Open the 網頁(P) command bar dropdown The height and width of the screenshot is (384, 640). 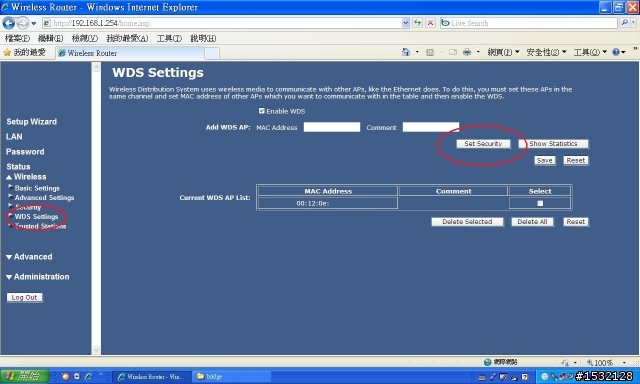coord(503,52)
